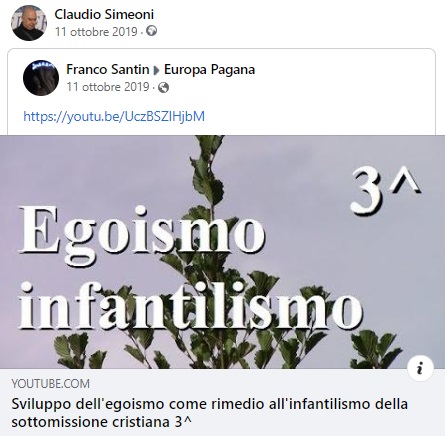This screenshot has height=436, width=445.
Task: Open Franco Santin's post date 11 ottobre 2019
Action: coord(108,87)
